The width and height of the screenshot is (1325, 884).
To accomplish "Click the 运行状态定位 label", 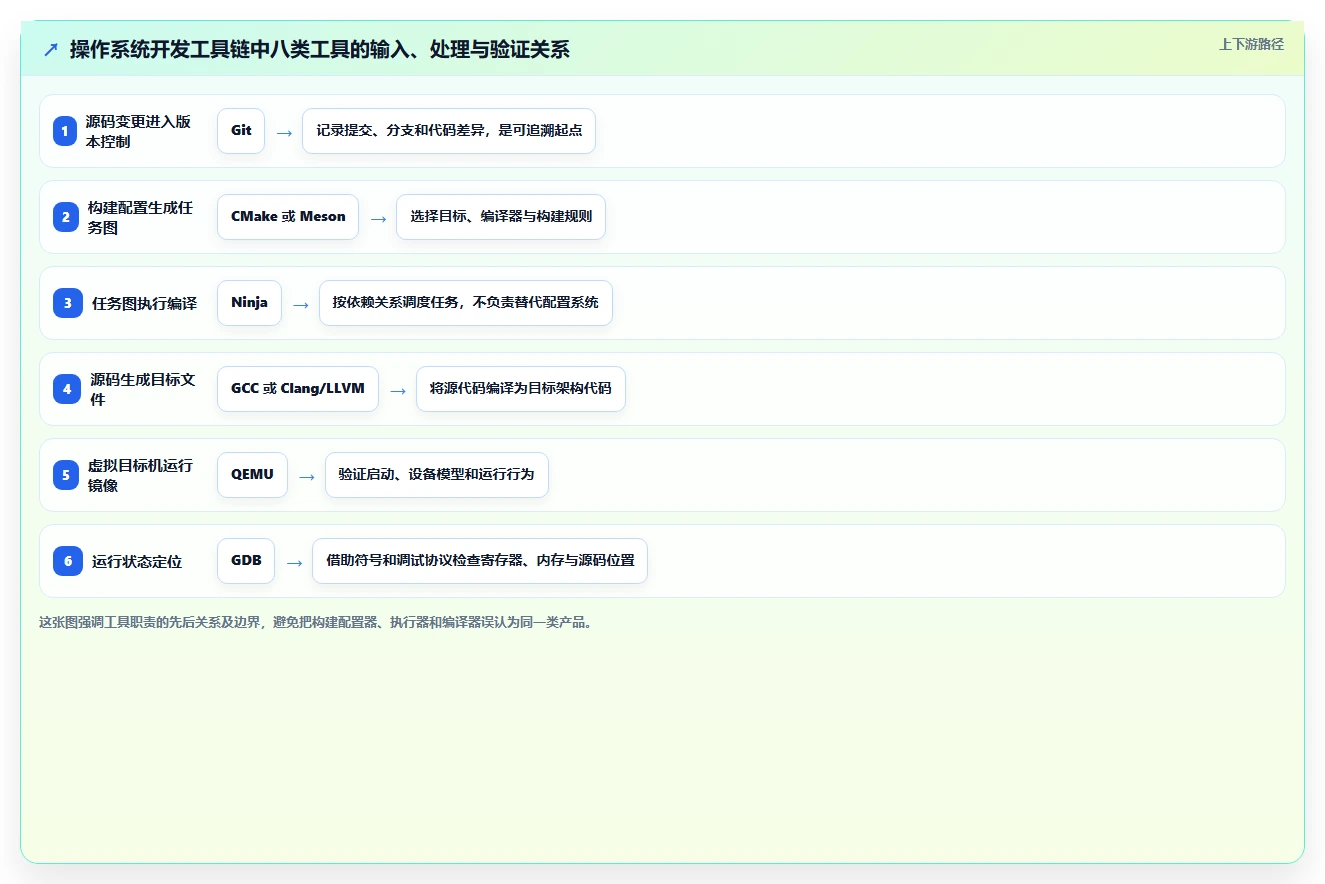I will click(137, 562).
